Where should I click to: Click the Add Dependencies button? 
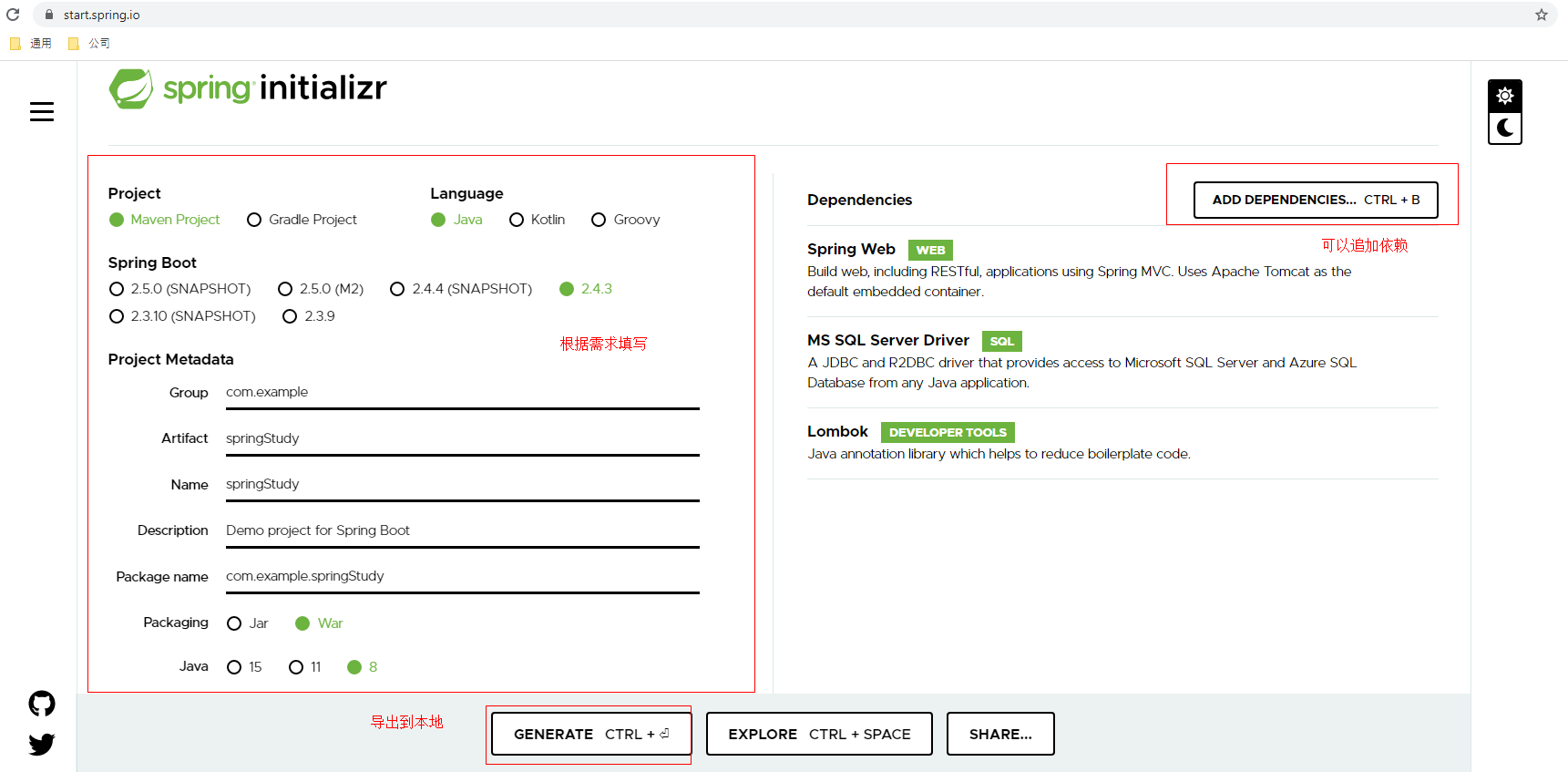1316,200
